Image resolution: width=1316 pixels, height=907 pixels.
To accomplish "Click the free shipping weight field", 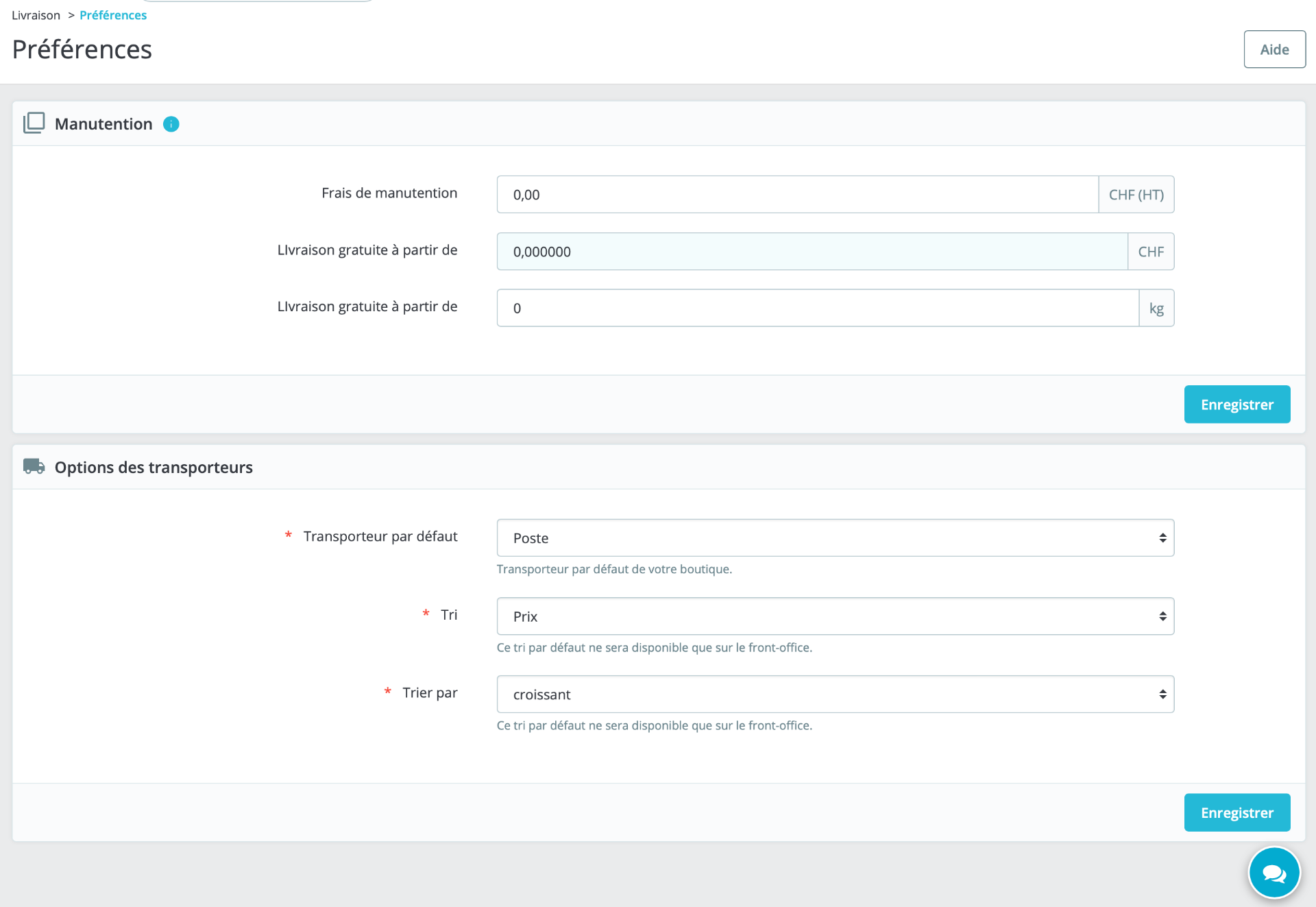I will click(817, 309).
